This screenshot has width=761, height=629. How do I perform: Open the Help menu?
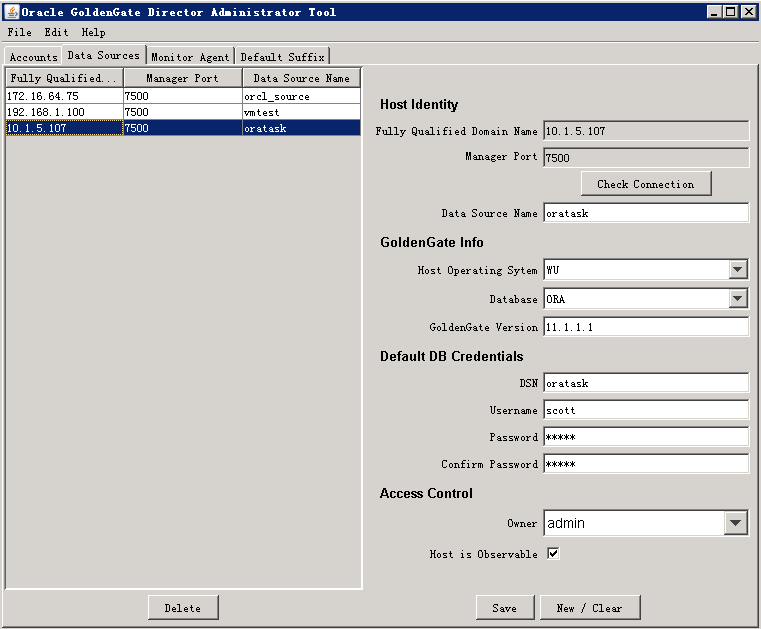(x=93, y=32)
